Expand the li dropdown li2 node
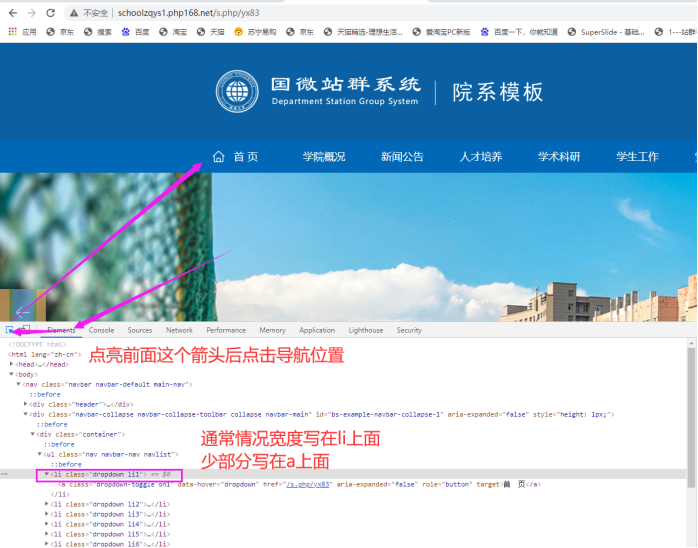 coord(47,504)
